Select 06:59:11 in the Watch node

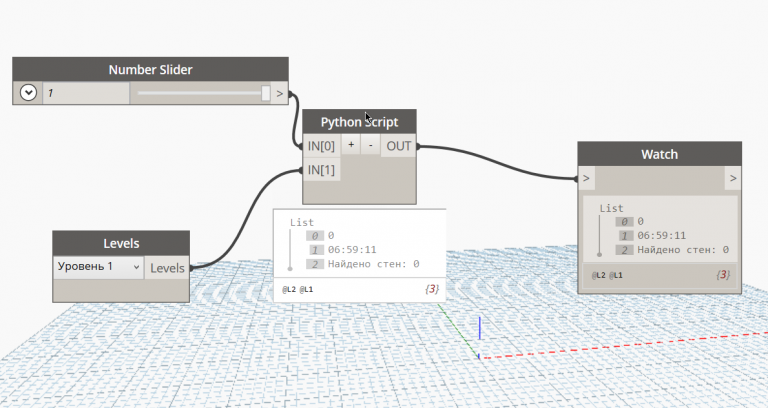pos(662,236)
